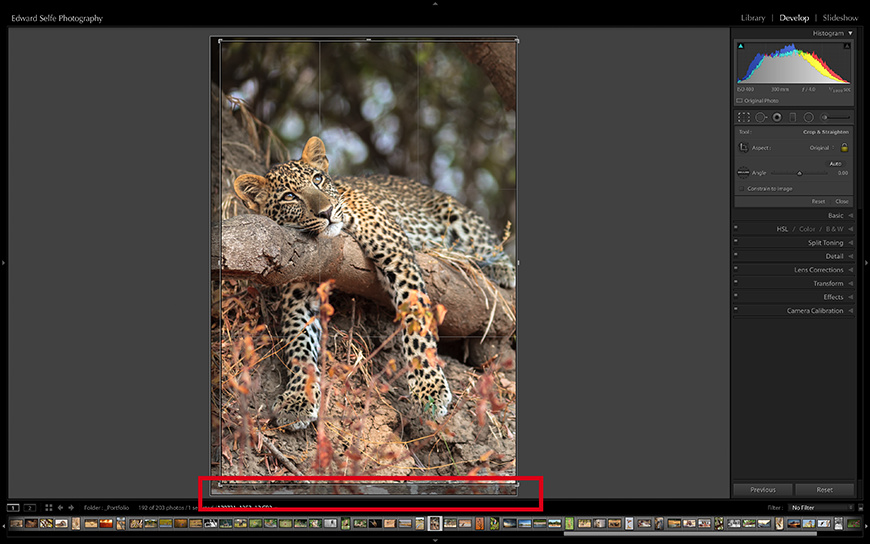This screenshot has width=870, height=544.
Task: Click the Folder : _Portfolio source path
Action: tap(107, 507)
